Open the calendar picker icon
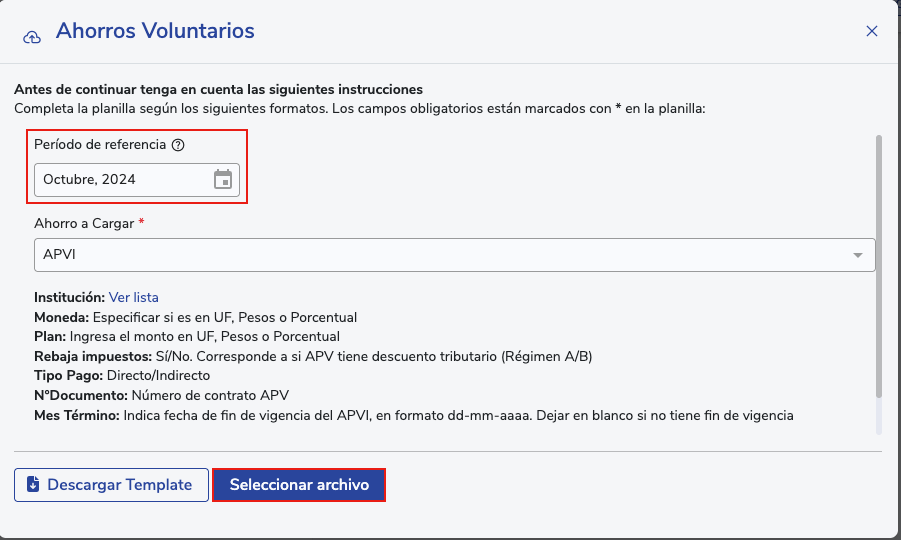The height and width of the screenshot is (540, 901). click(x=223, y=179)
